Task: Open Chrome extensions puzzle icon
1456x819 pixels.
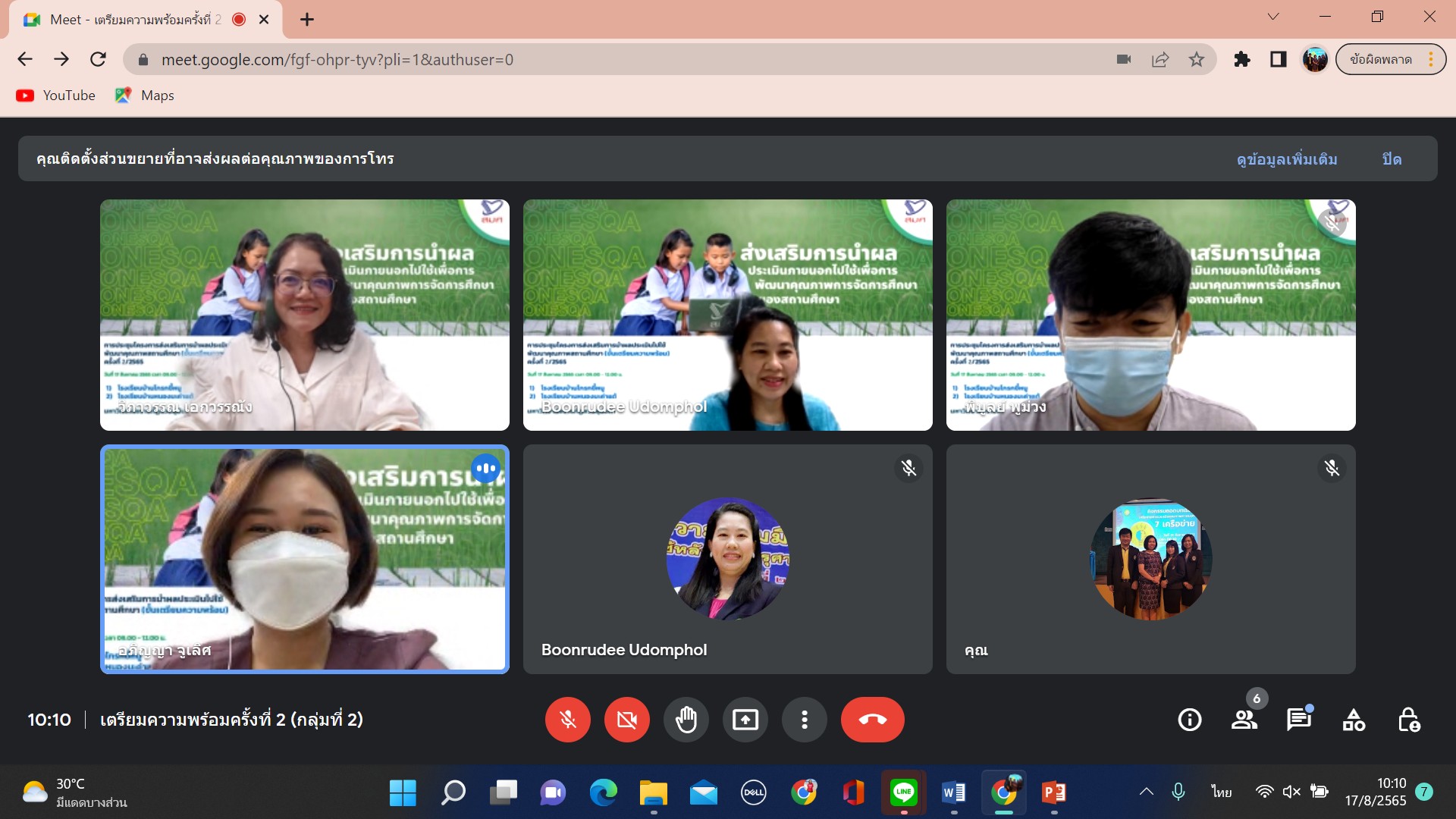Action: (x=1241, y=59)
